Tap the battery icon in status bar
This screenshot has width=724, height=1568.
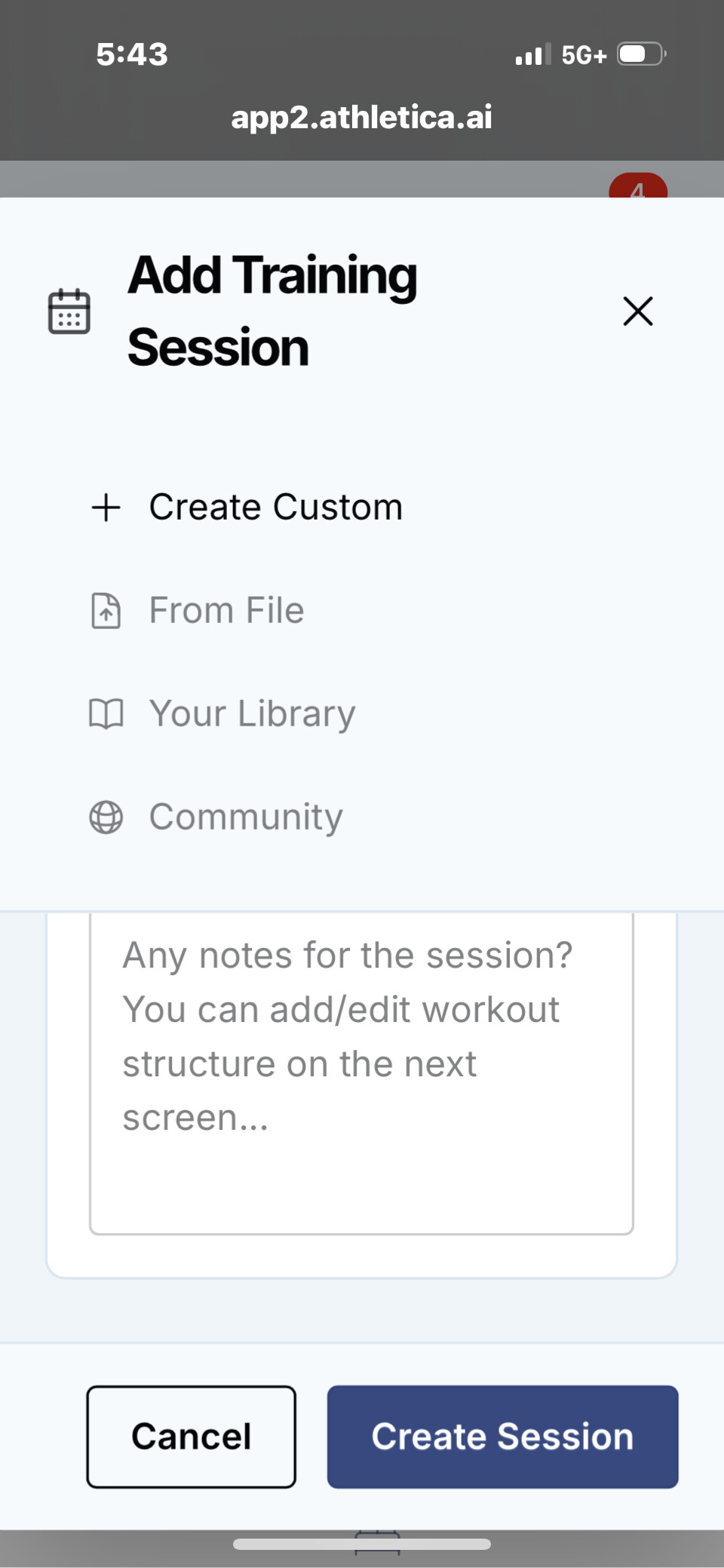coord(641,54)
